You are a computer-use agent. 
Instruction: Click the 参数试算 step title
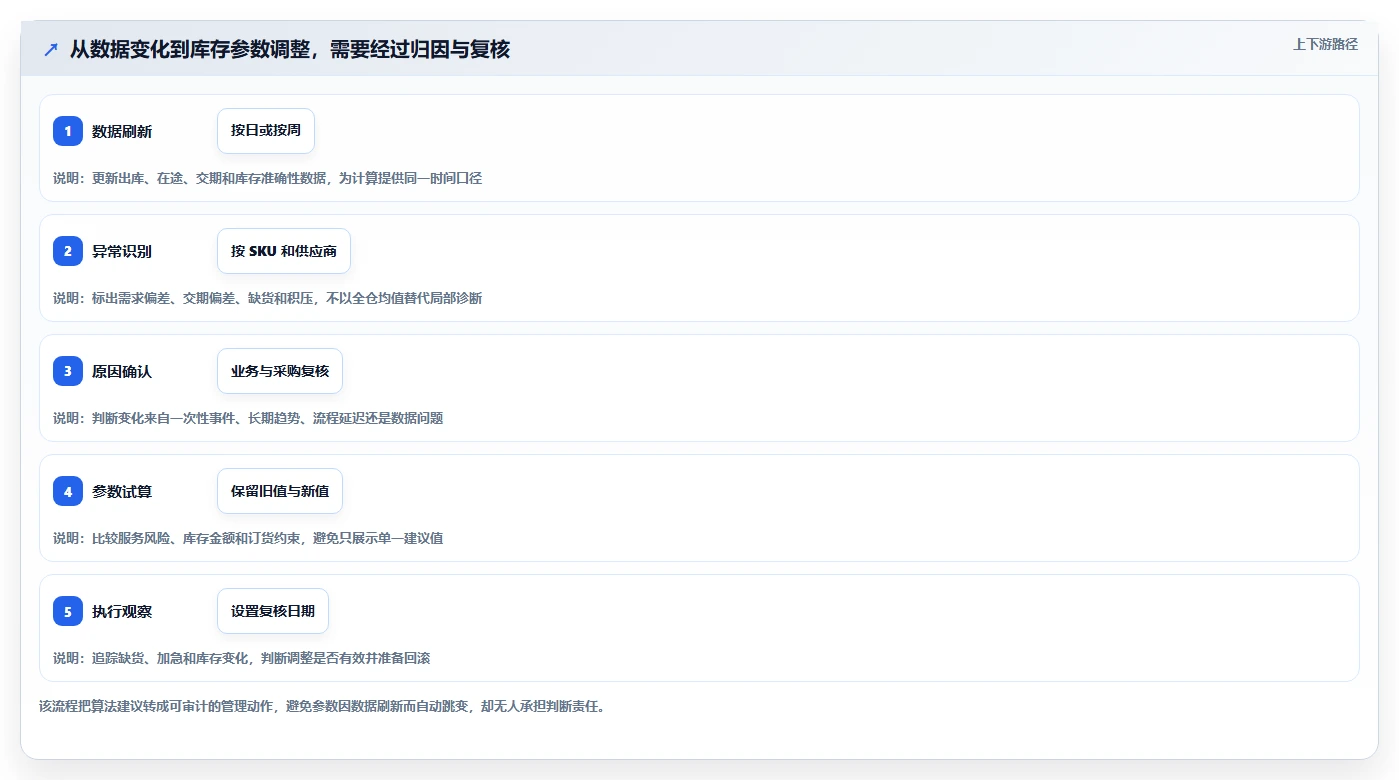click(122, 491)
